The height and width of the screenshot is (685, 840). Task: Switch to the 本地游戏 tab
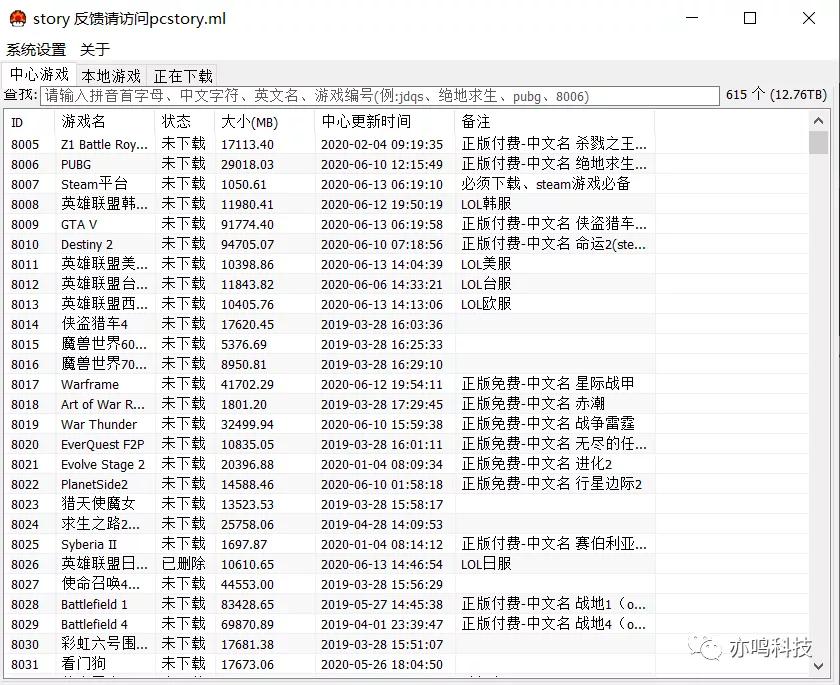pos(110,75)
